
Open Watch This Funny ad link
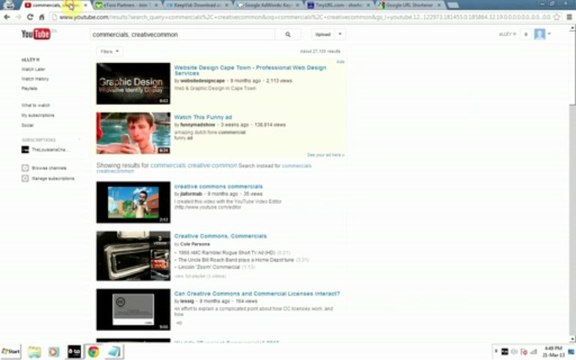coord(203,117)
